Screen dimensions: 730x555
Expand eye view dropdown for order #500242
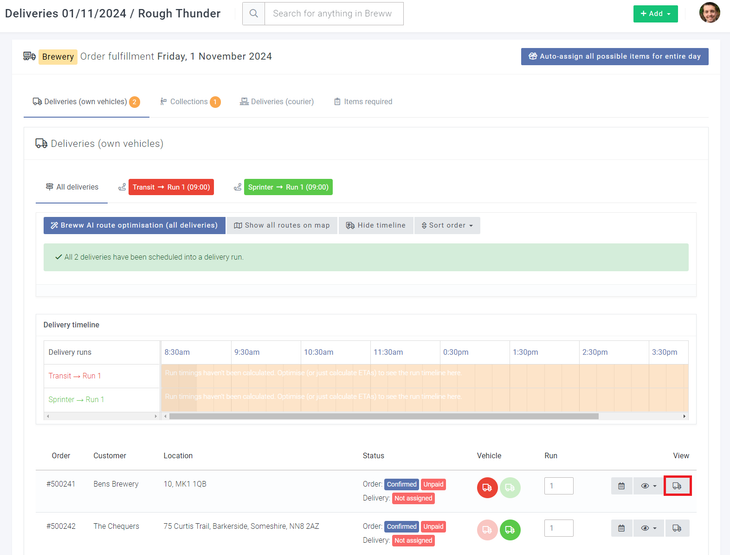click(648, 528)
